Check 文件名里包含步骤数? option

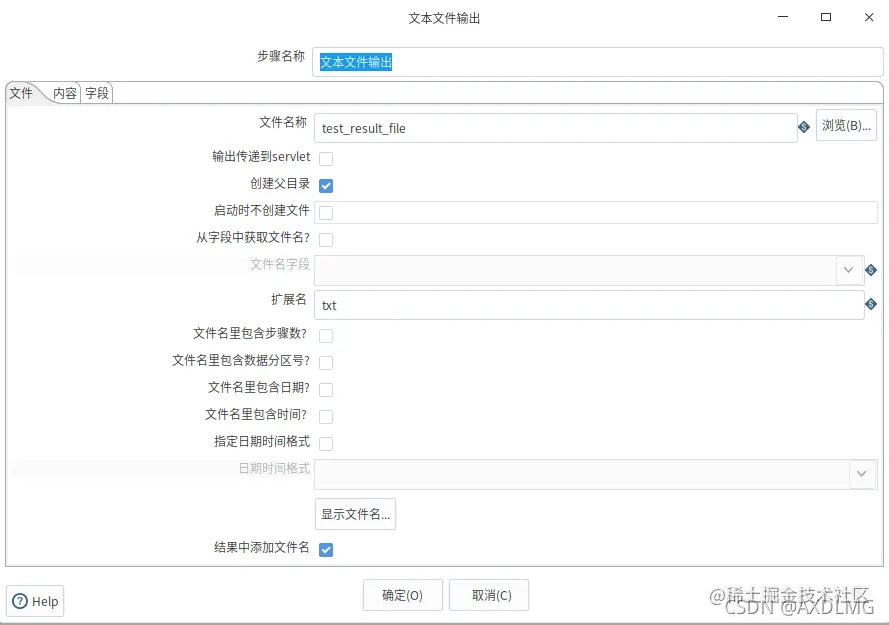pyautogui.click(x=326, y=336)
